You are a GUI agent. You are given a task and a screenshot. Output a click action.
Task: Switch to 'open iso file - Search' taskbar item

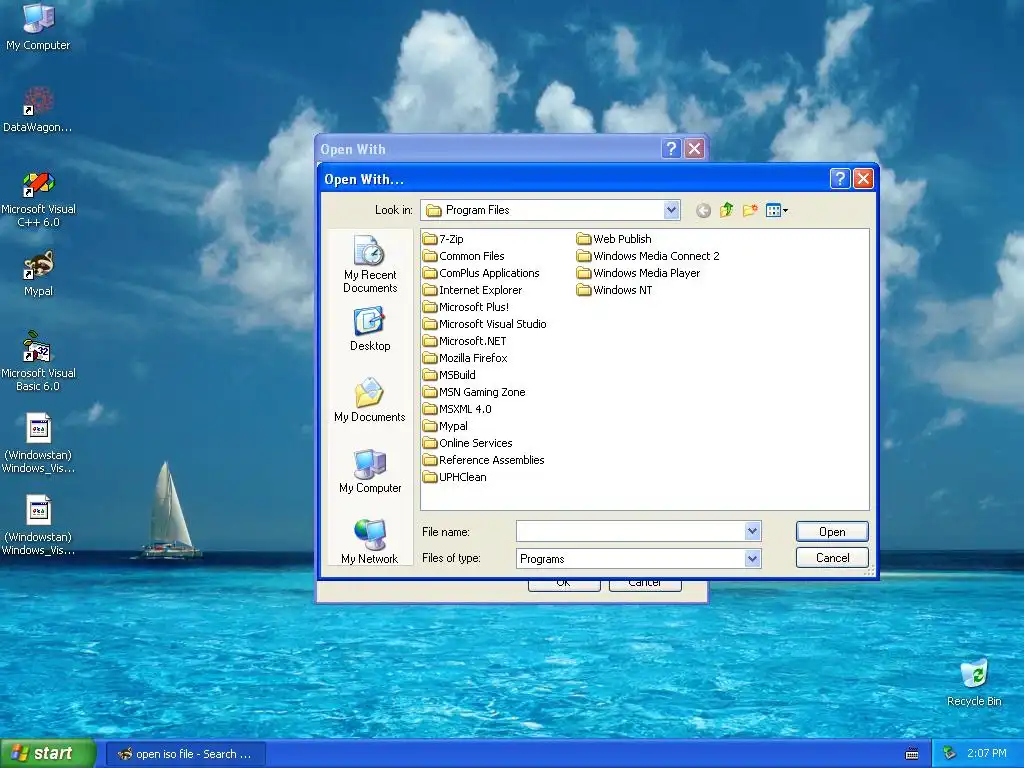tap(185, 754)
